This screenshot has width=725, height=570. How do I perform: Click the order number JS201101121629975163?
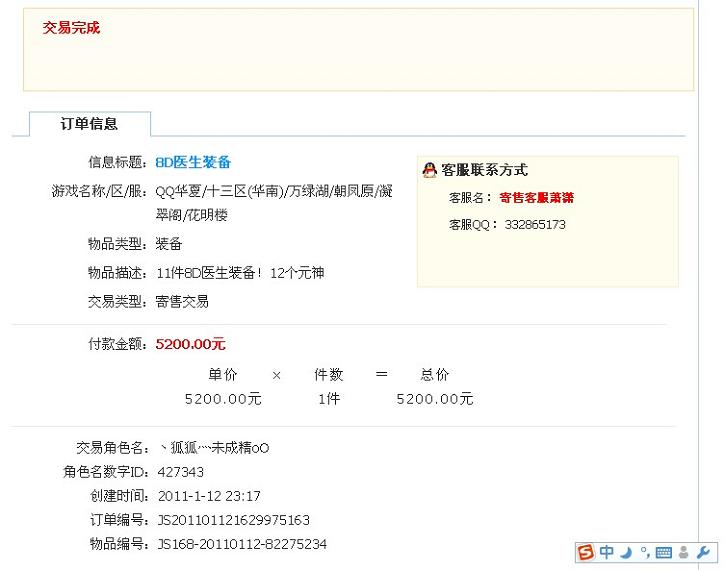point(233,520)
